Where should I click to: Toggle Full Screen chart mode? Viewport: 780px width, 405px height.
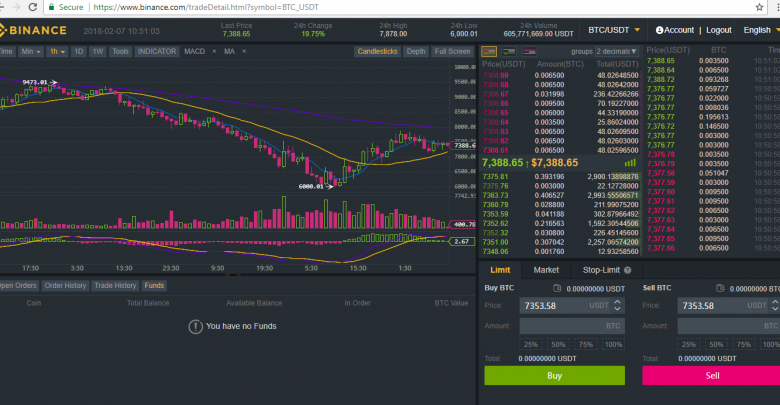coord(452,51)
